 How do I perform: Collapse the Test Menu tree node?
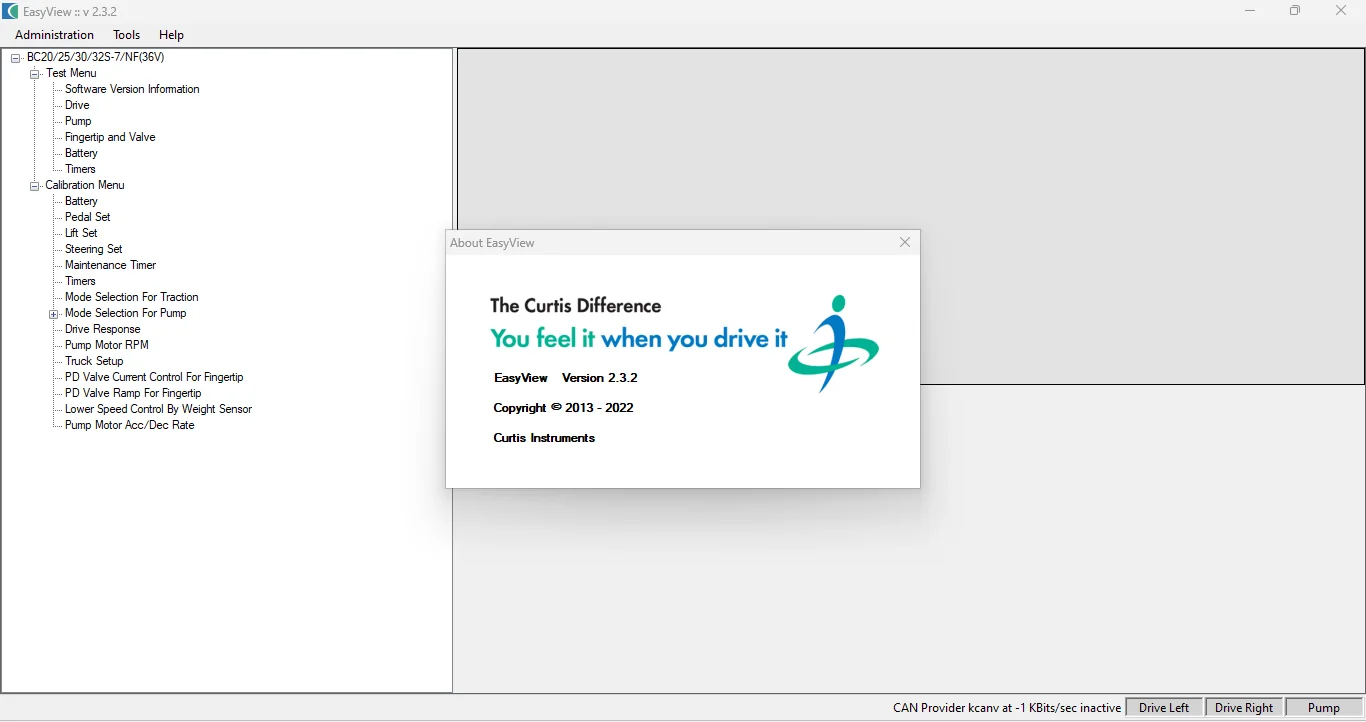35,74
